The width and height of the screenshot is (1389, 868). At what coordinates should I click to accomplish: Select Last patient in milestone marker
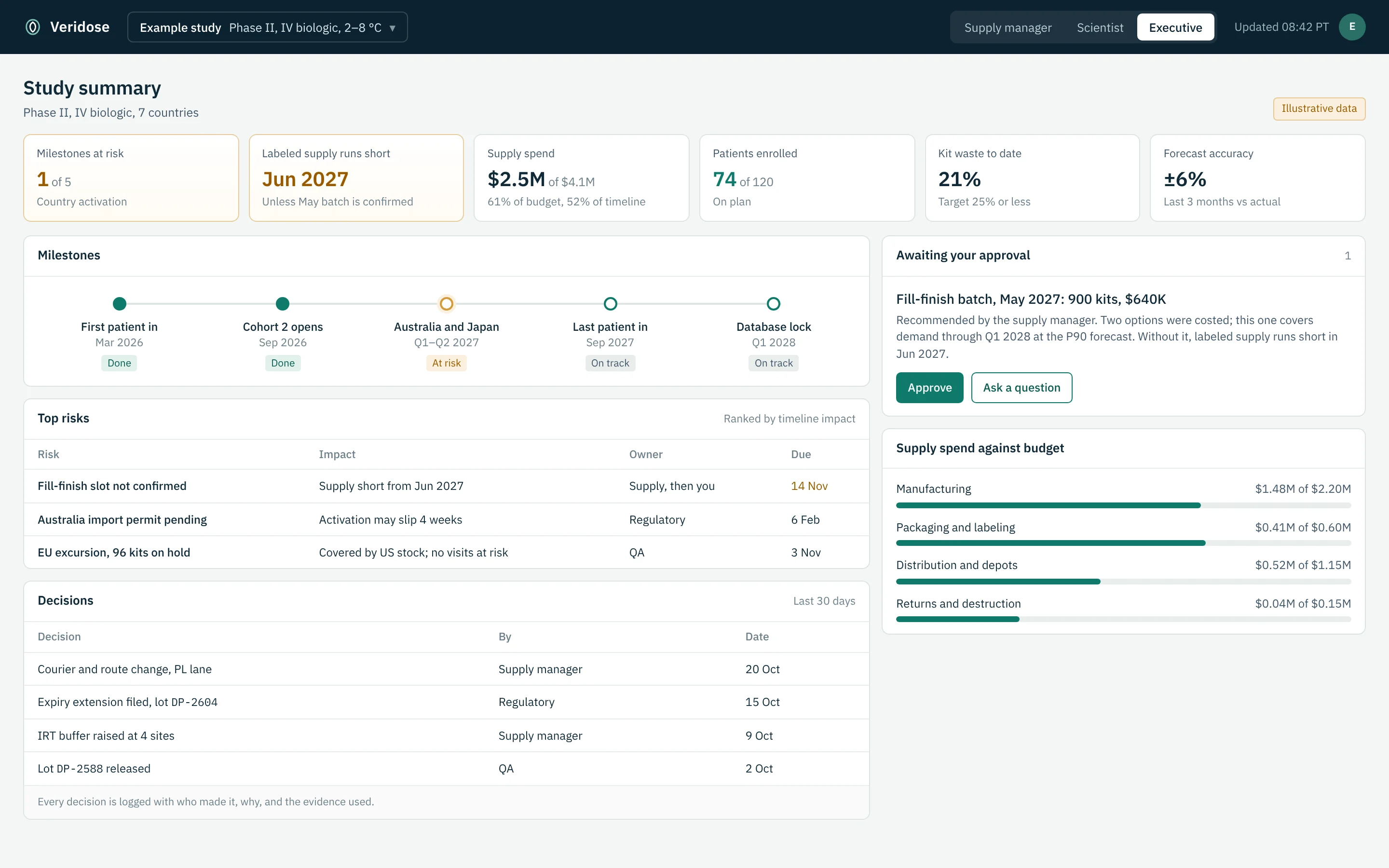(x=610, y=304)
